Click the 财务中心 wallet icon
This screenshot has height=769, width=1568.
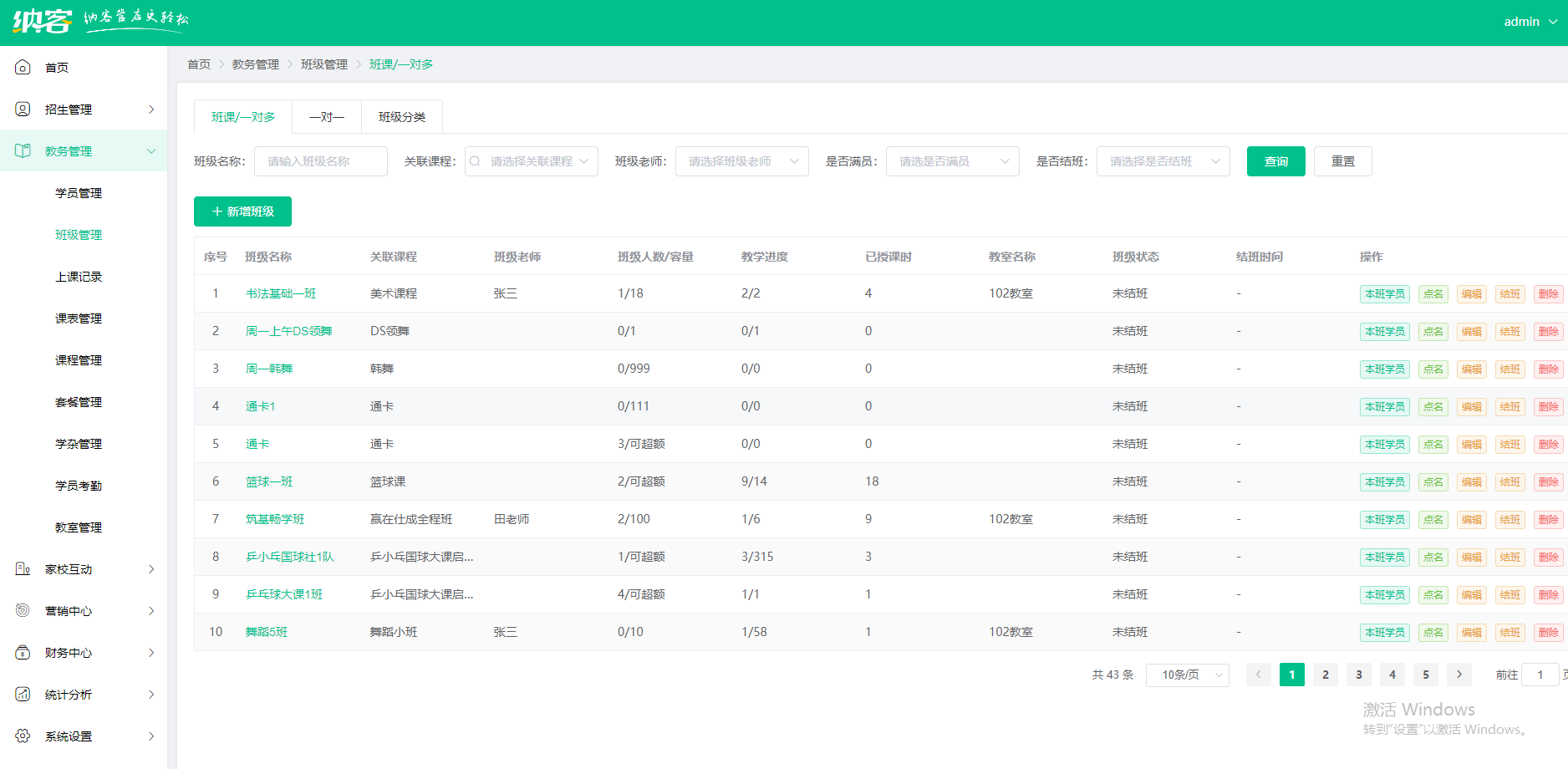(x=23, y=653)
